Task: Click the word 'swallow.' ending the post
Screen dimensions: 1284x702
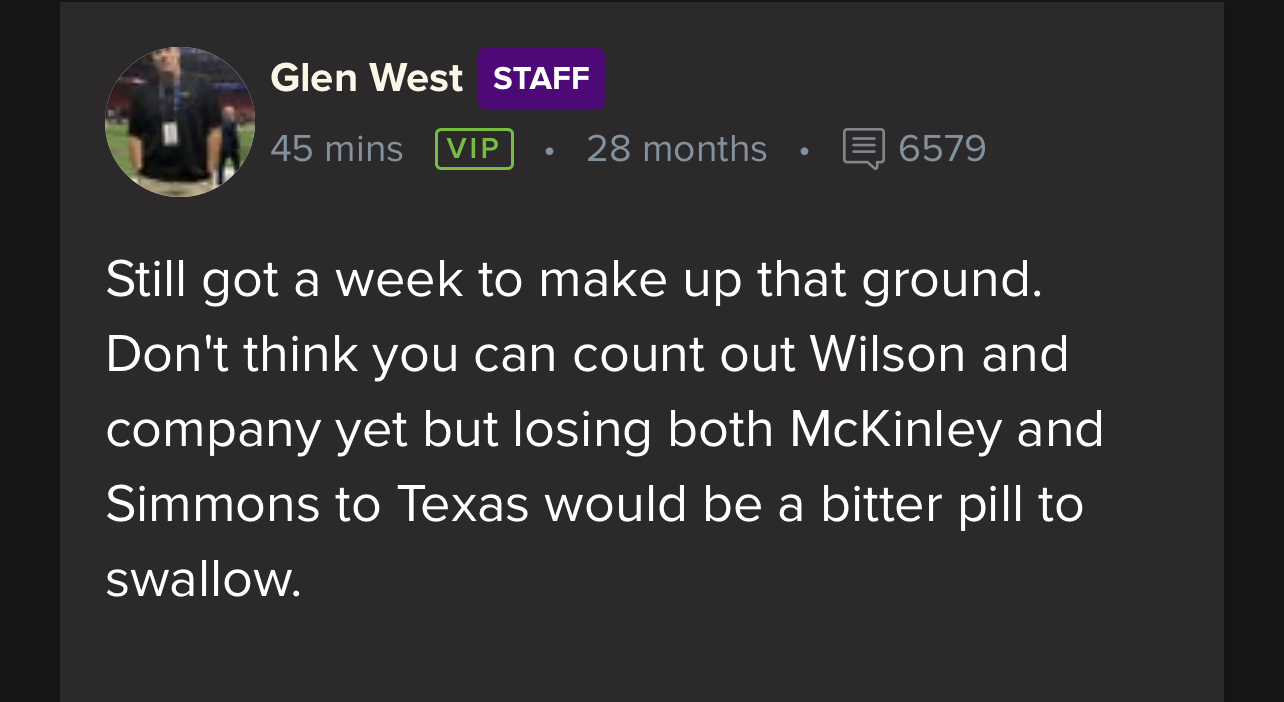Action: pyautogui.click(x=203, y=579)
